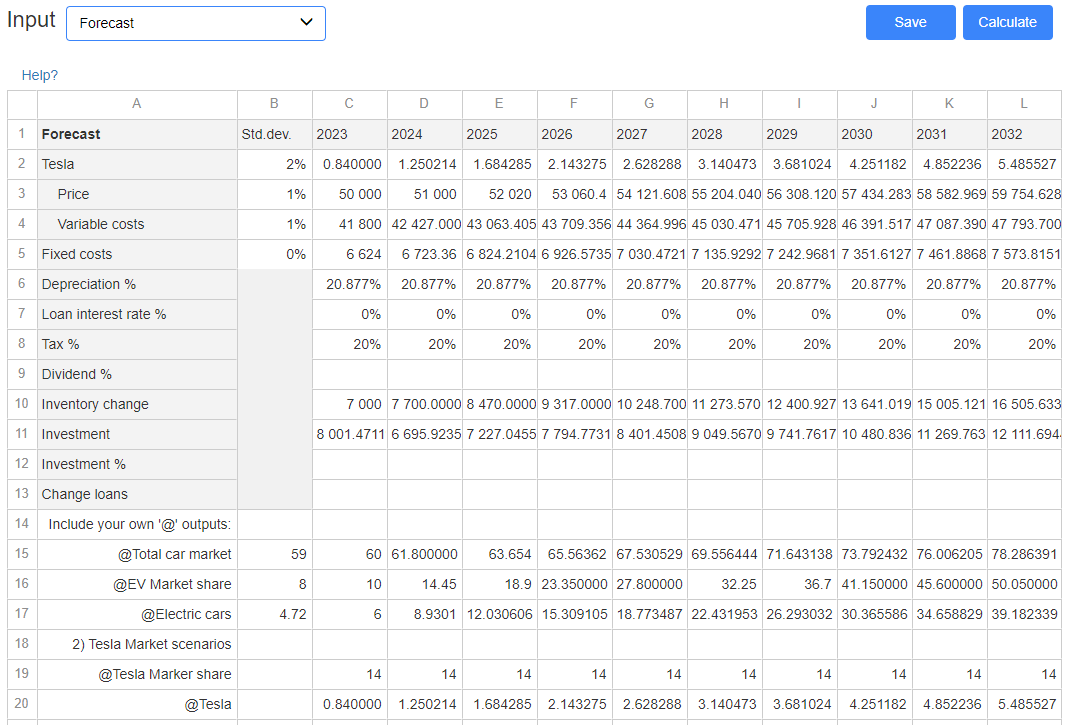Click Electric cars value 39.182339
1072x725 pixels.
pyautogui.click(x=1024, y=614)
